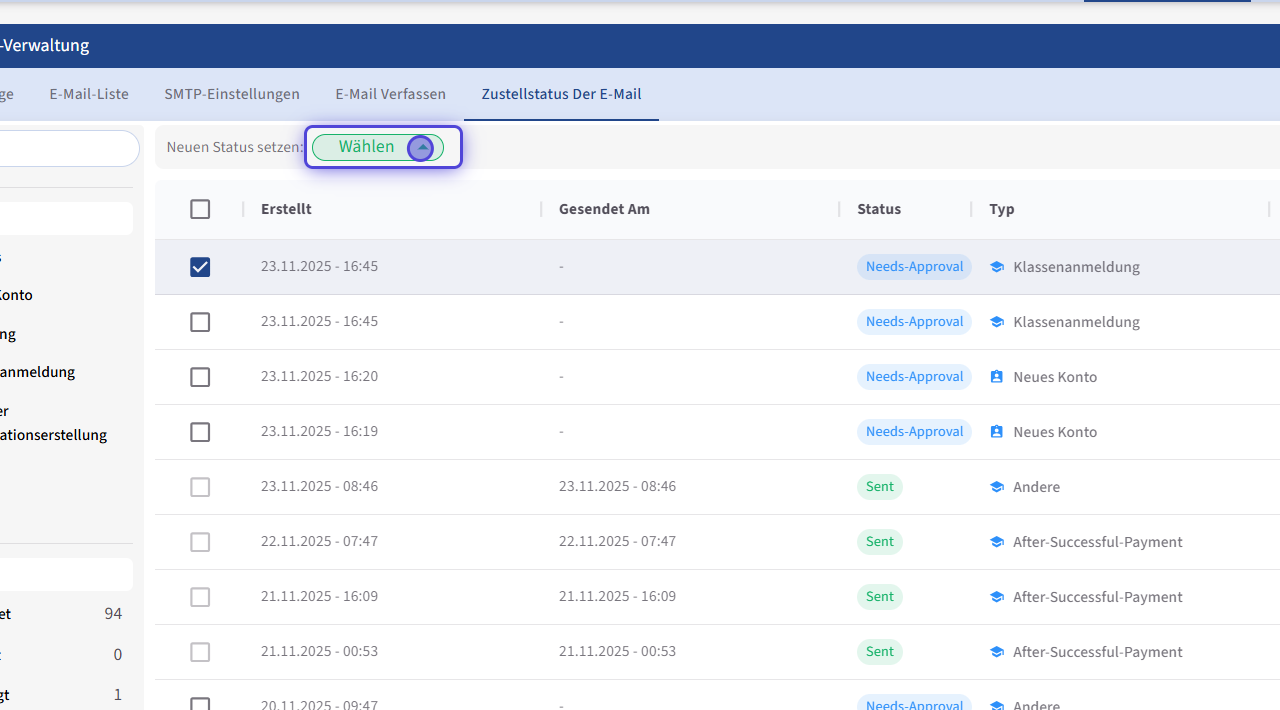The image size is (1280, 710).
Task: Sort by the Erstellt column header
Action: pos(286,209)
